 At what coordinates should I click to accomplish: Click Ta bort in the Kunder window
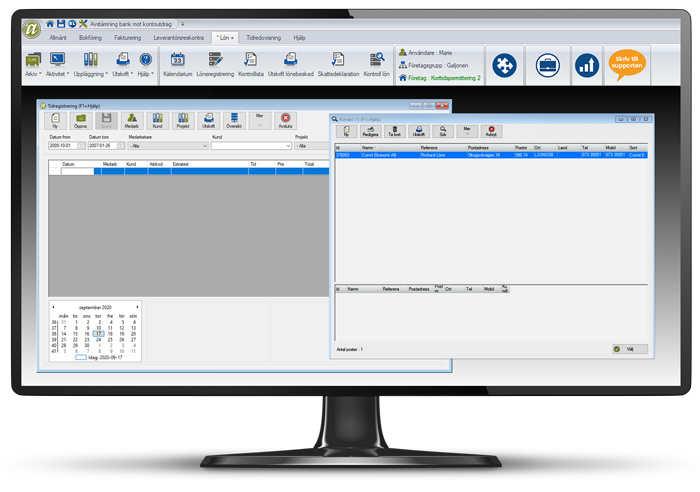pos(394,132)
